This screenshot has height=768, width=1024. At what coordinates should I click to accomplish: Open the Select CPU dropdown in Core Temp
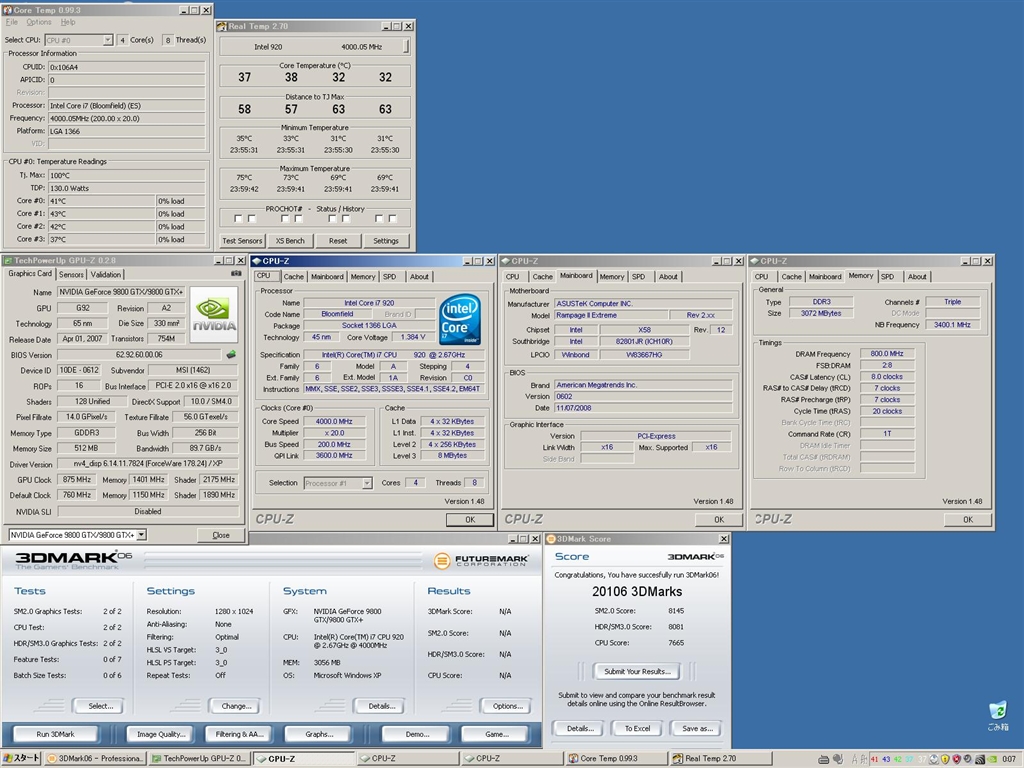point(107,40)
